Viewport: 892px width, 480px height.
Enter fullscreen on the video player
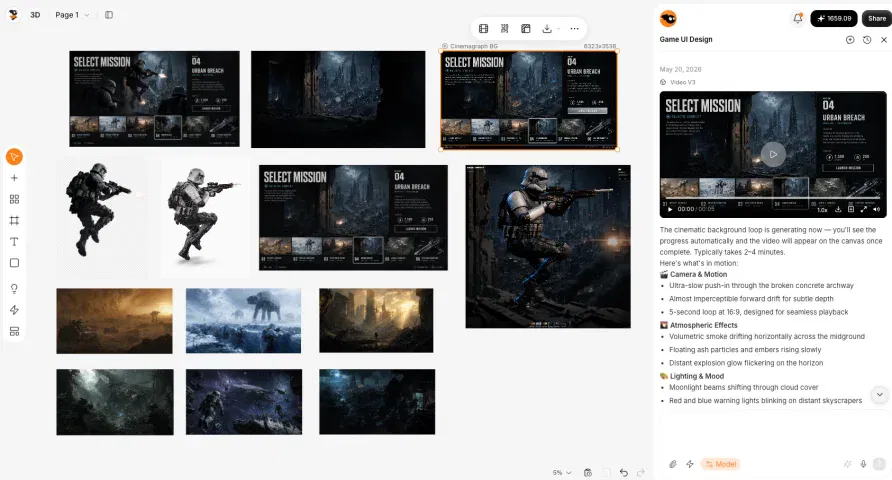pos(864,209)
